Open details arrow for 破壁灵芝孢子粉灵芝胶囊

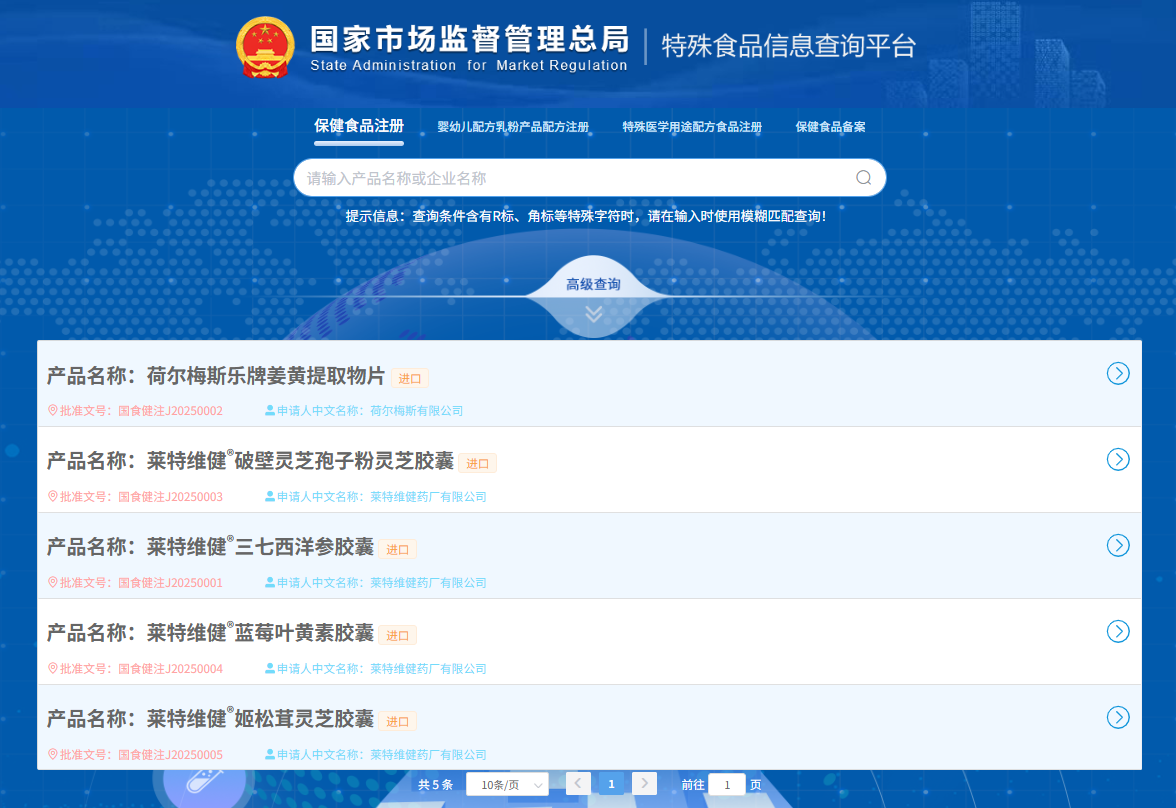(1118, 459)
